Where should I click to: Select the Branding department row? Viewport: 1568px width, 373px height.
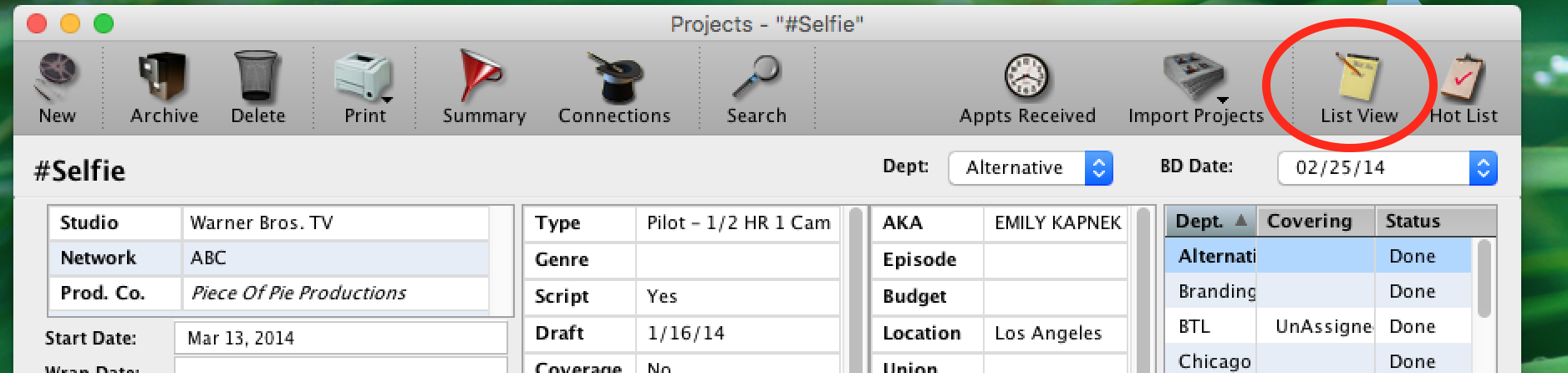(1318, 291)
